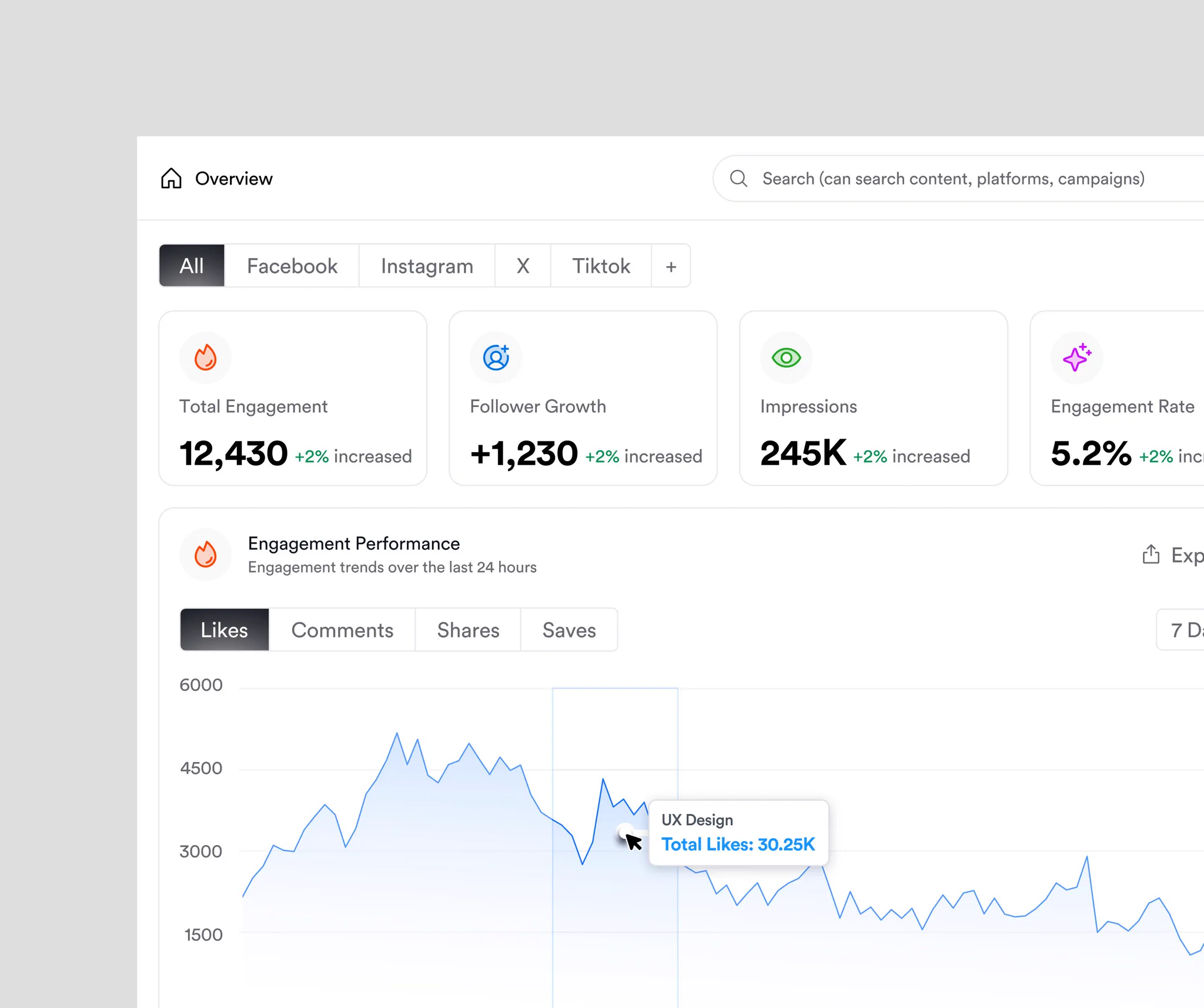Open the Follower Growth value +1,230
Viewport: 1204px width, 1008px height.
[x=524, y=453]
